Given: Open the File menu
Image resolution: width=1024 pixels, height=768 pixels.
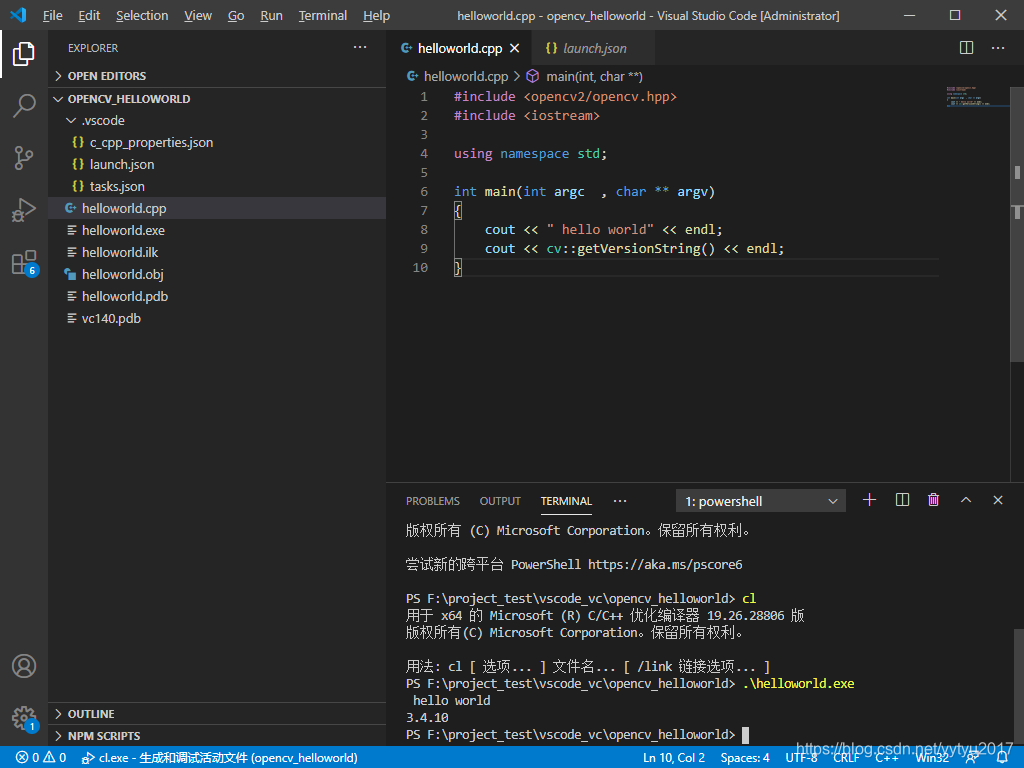Looking at the screenshot, I should click(52, 15).
